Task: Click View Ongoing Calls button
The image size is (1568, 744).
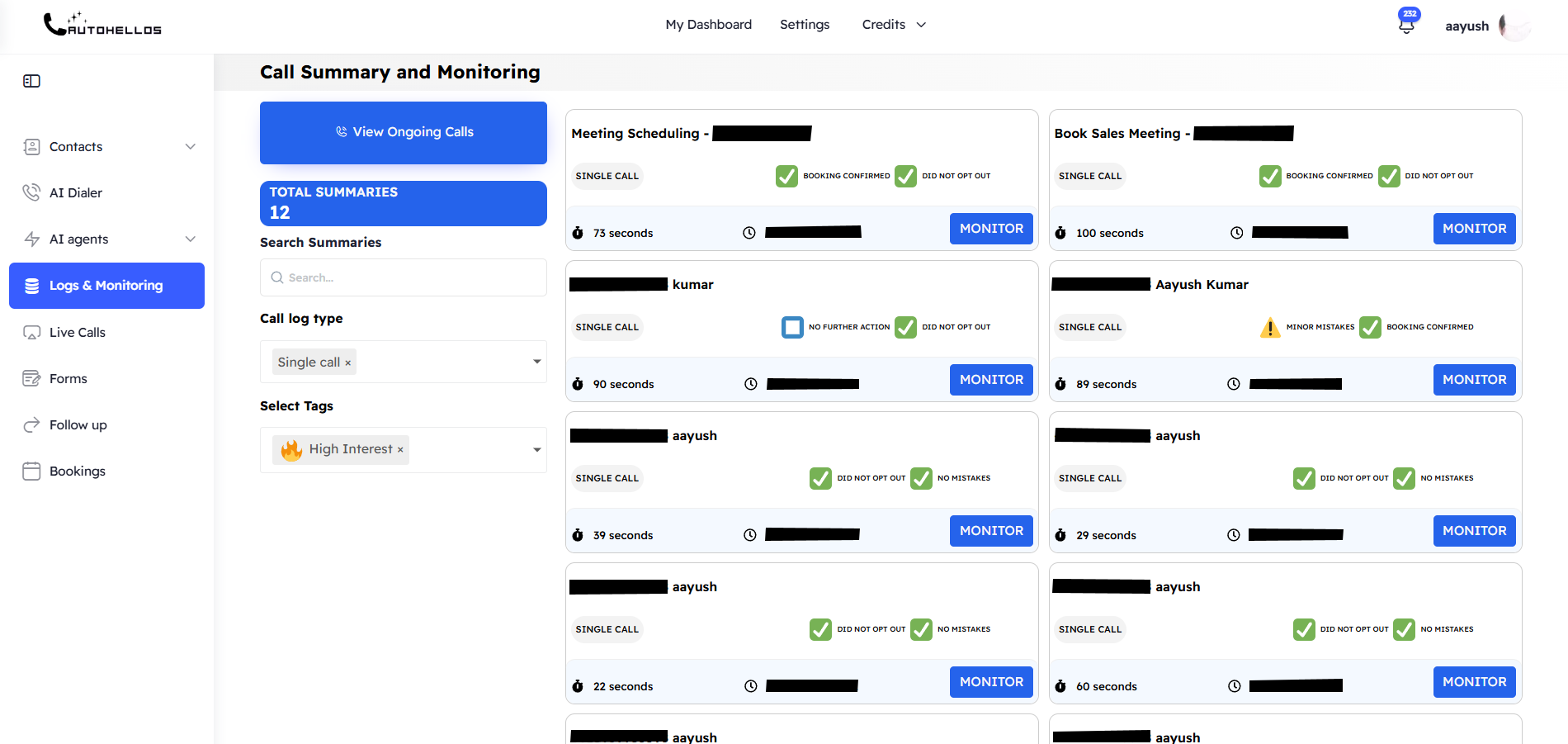Action: (404, 133)
